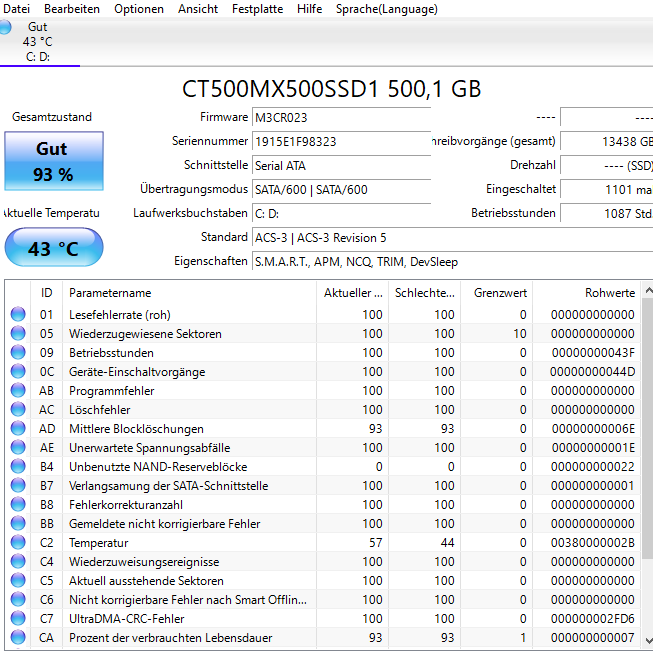653x653 pixels.
Task: Click the Betriebsstunden value 1087 Std
Action: point(607,214)
